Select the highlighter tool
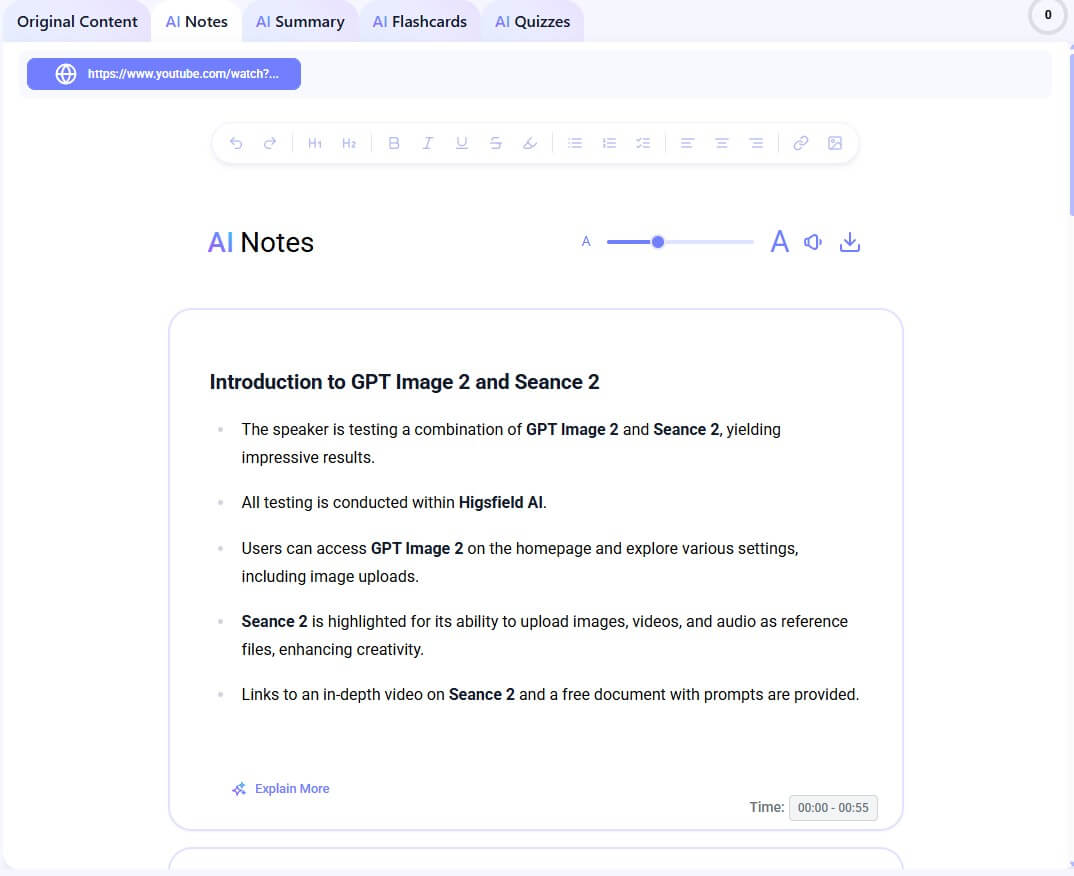Image resolution: width=1074 pixels, height=876 pixels. 529,143
